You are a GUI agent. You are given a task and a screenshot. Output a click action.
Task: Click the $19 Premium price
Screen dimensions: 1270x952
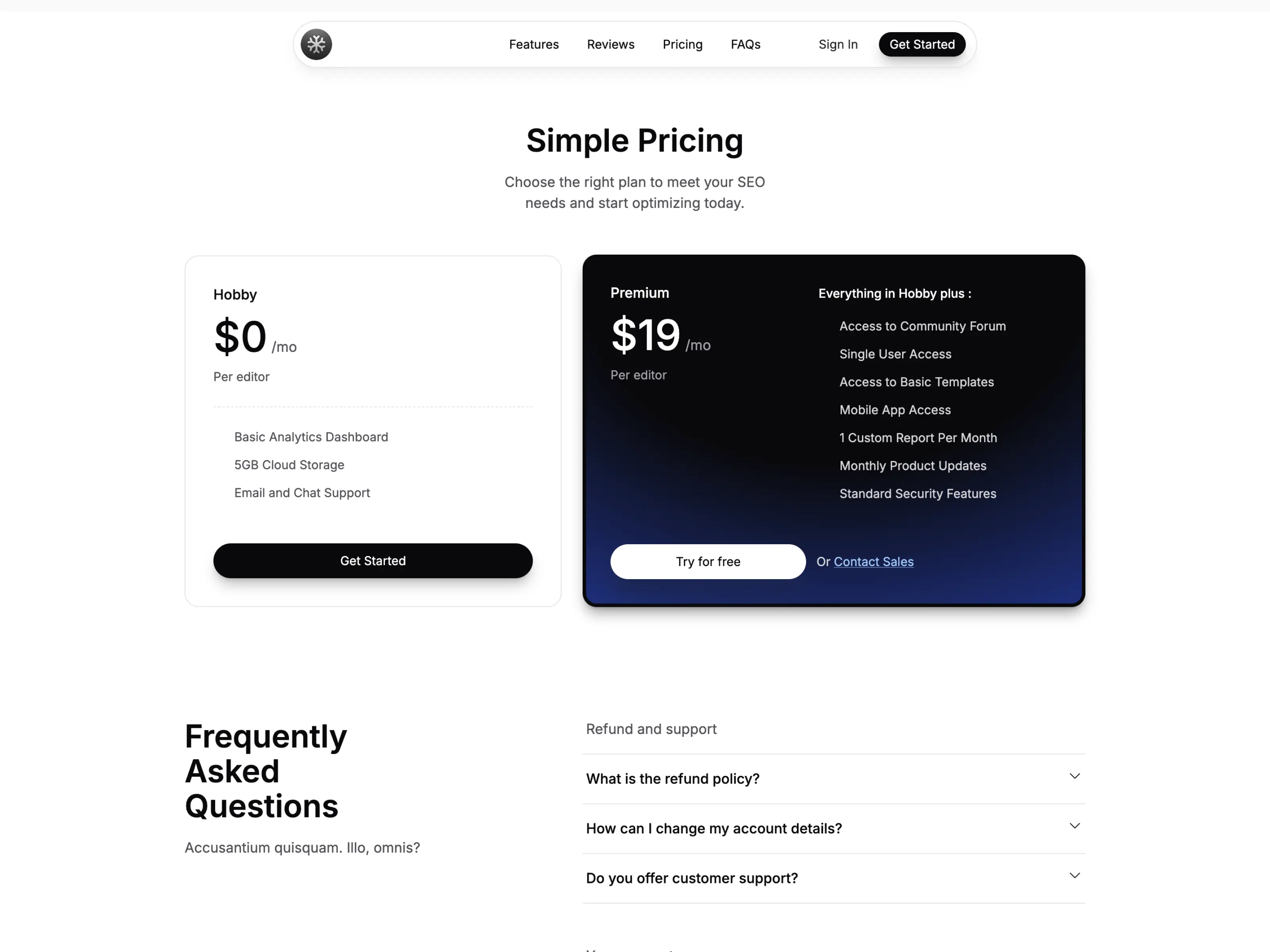coord(645,335)
